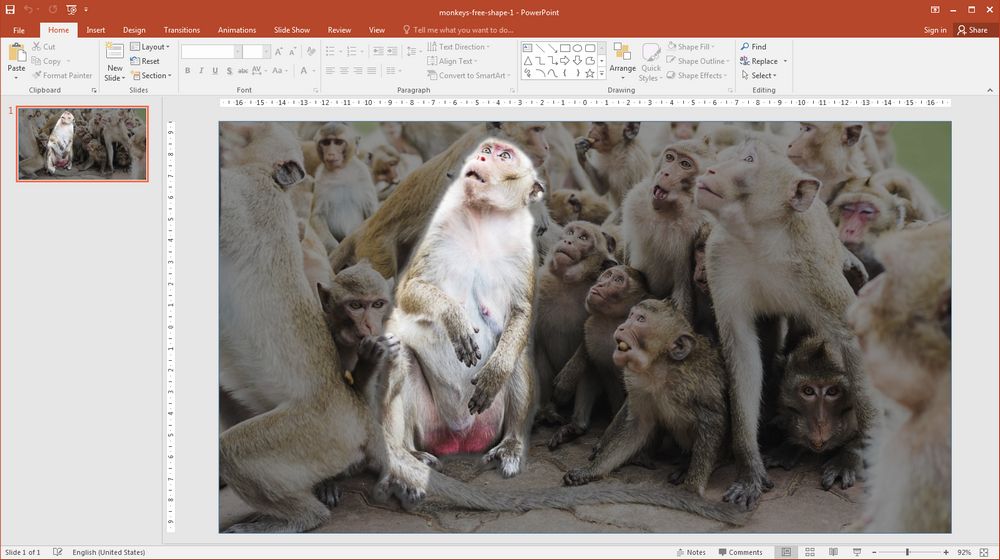Select slide 1 thumbnail in the slides pane
1000x560 pixels.
coord(82,144)
